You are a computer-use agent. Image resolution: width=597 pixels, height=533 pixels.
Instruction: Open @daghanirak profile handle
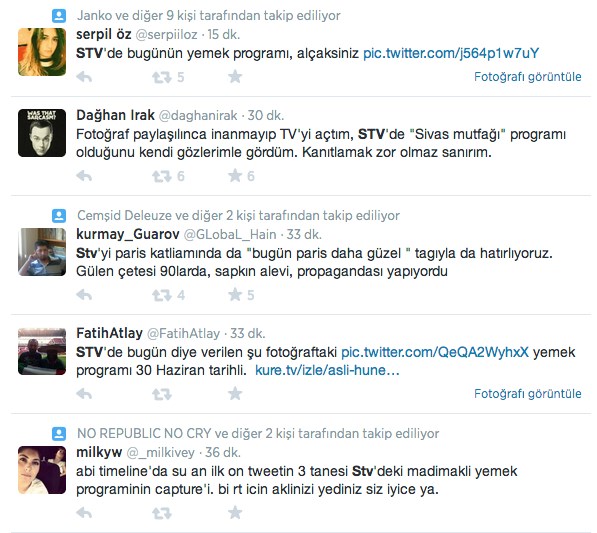point(198,115)
